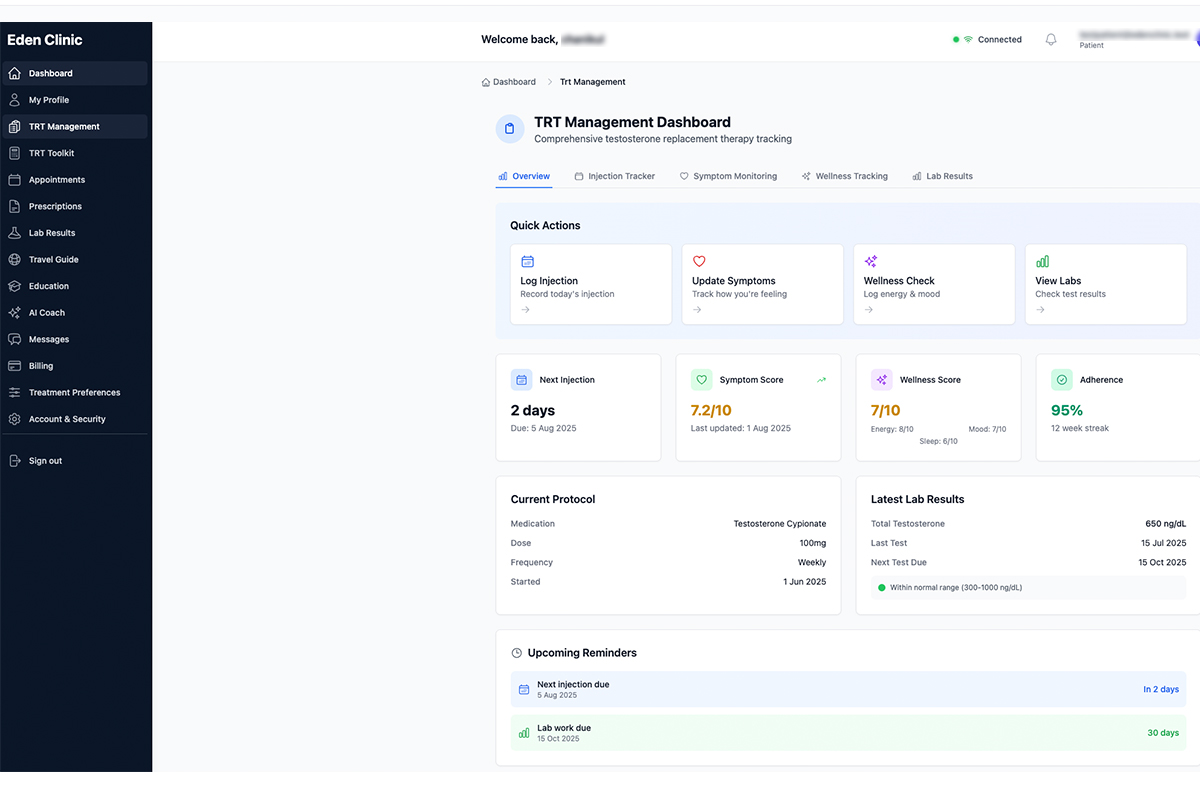Open the AI Coach section

pyautogui.click(x=45, y=312)
